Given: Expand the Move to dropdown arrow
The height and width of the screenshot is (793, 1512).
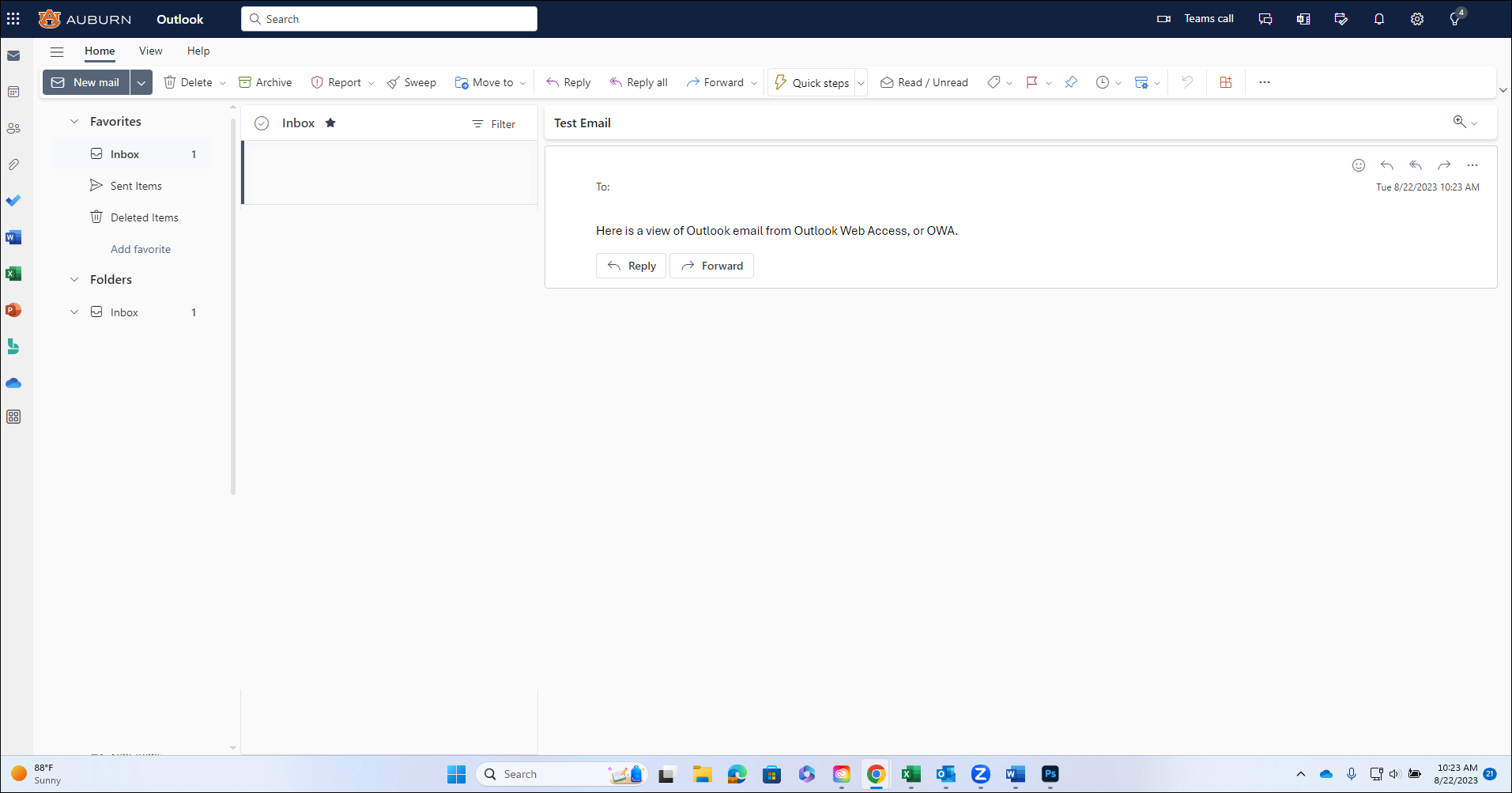Looking at the screenshot, I should click(x=522, y=82).
